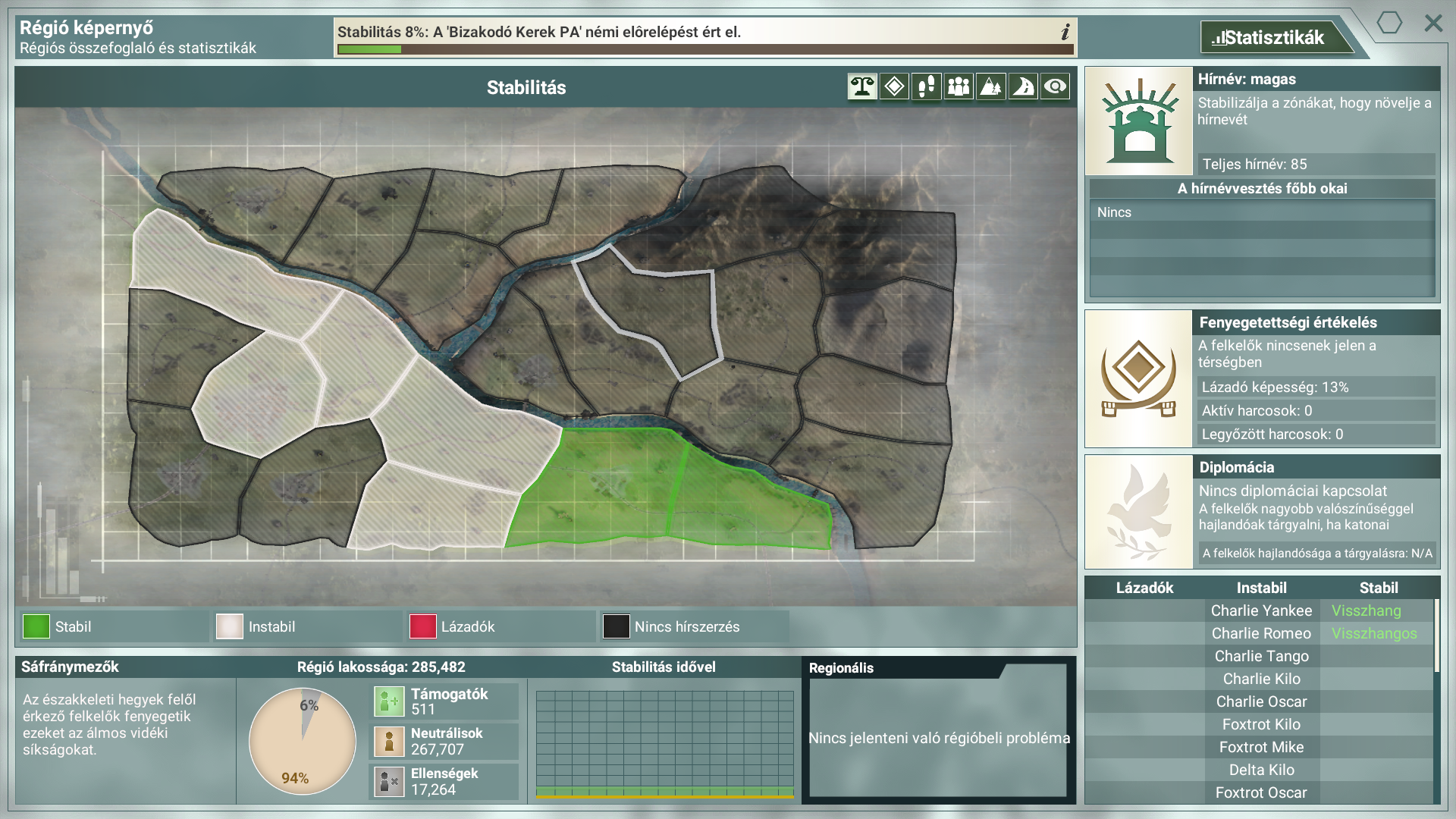The image size is (1456, 819).
Task: Click the info icon on stability bar
Action: tap(1065, 32)
